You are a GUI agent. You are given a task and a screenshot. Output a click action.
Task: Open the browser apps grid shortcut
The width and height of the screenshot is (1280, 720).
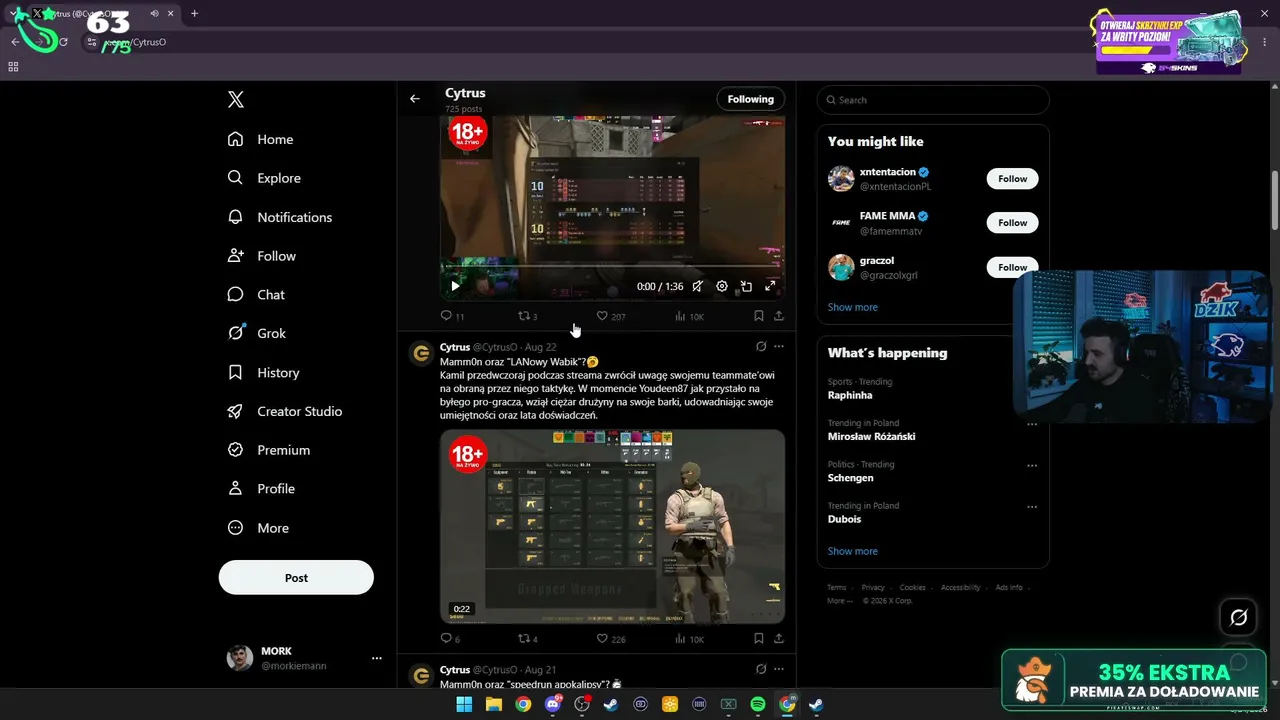[x=13, y=67]
